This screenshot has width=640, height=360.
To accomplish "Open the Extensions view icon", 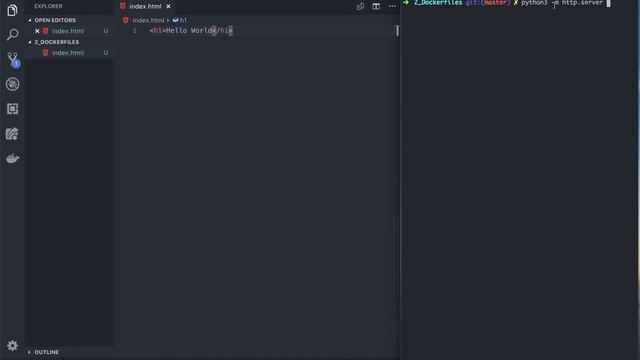I will [12, 109].
